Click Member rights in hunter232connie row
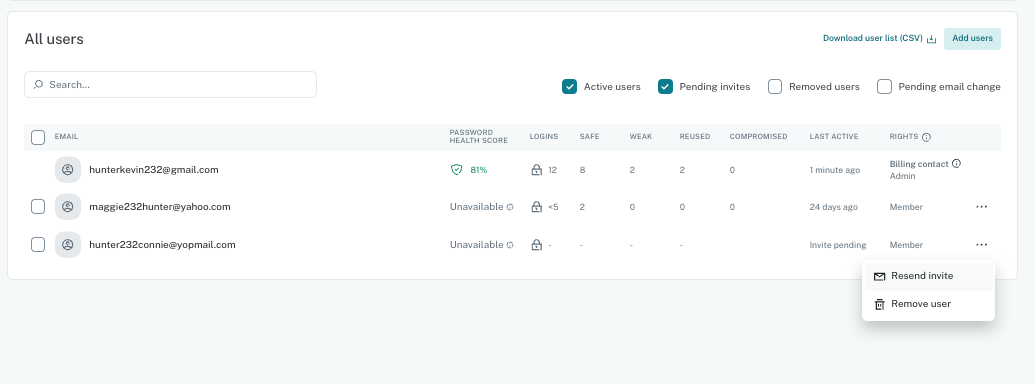 click(906, 245)
